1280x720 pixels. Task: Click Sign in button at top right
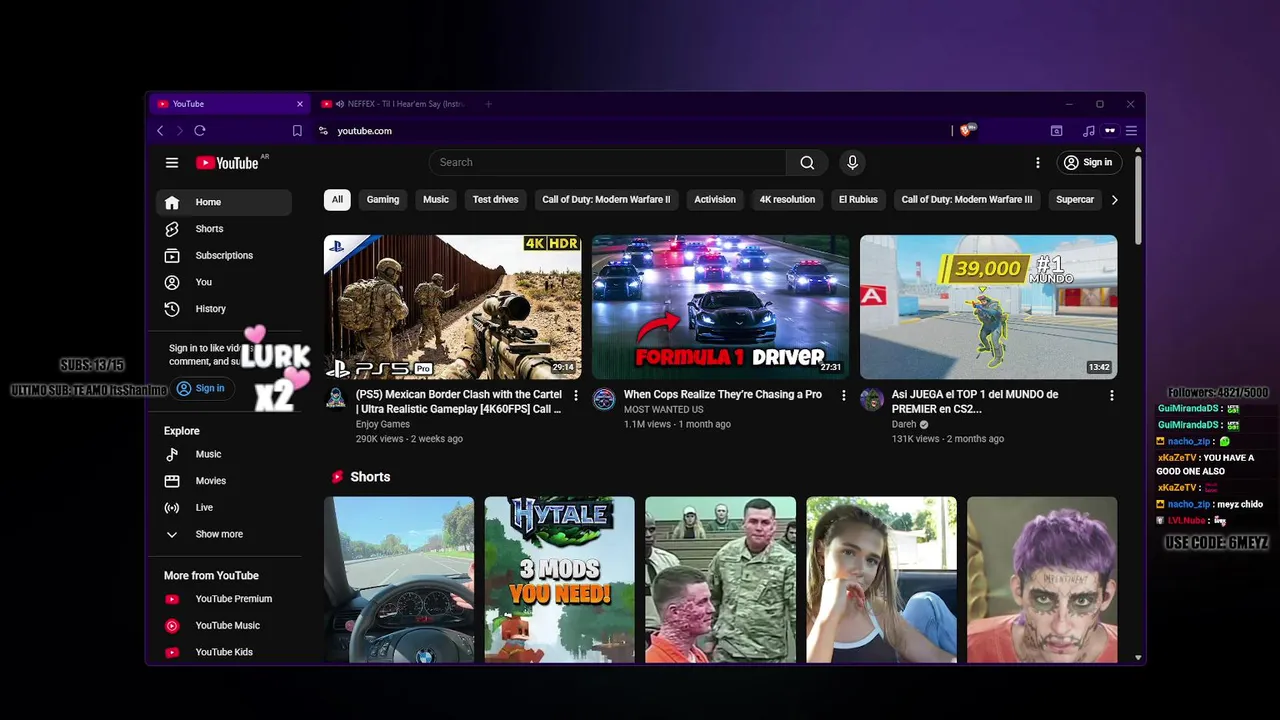[x=1088, y=162]
